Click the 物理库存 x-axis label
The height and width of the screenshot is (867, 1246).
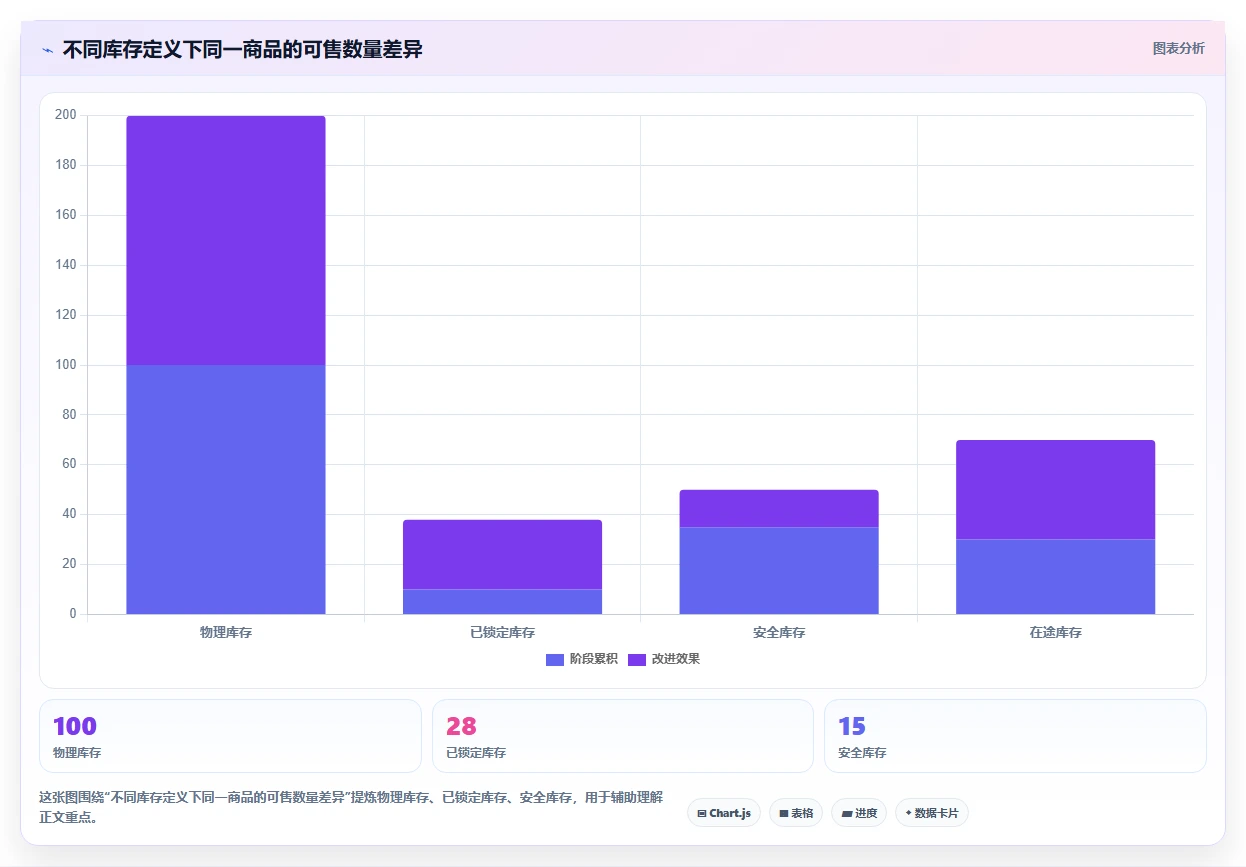click(226, 633)
